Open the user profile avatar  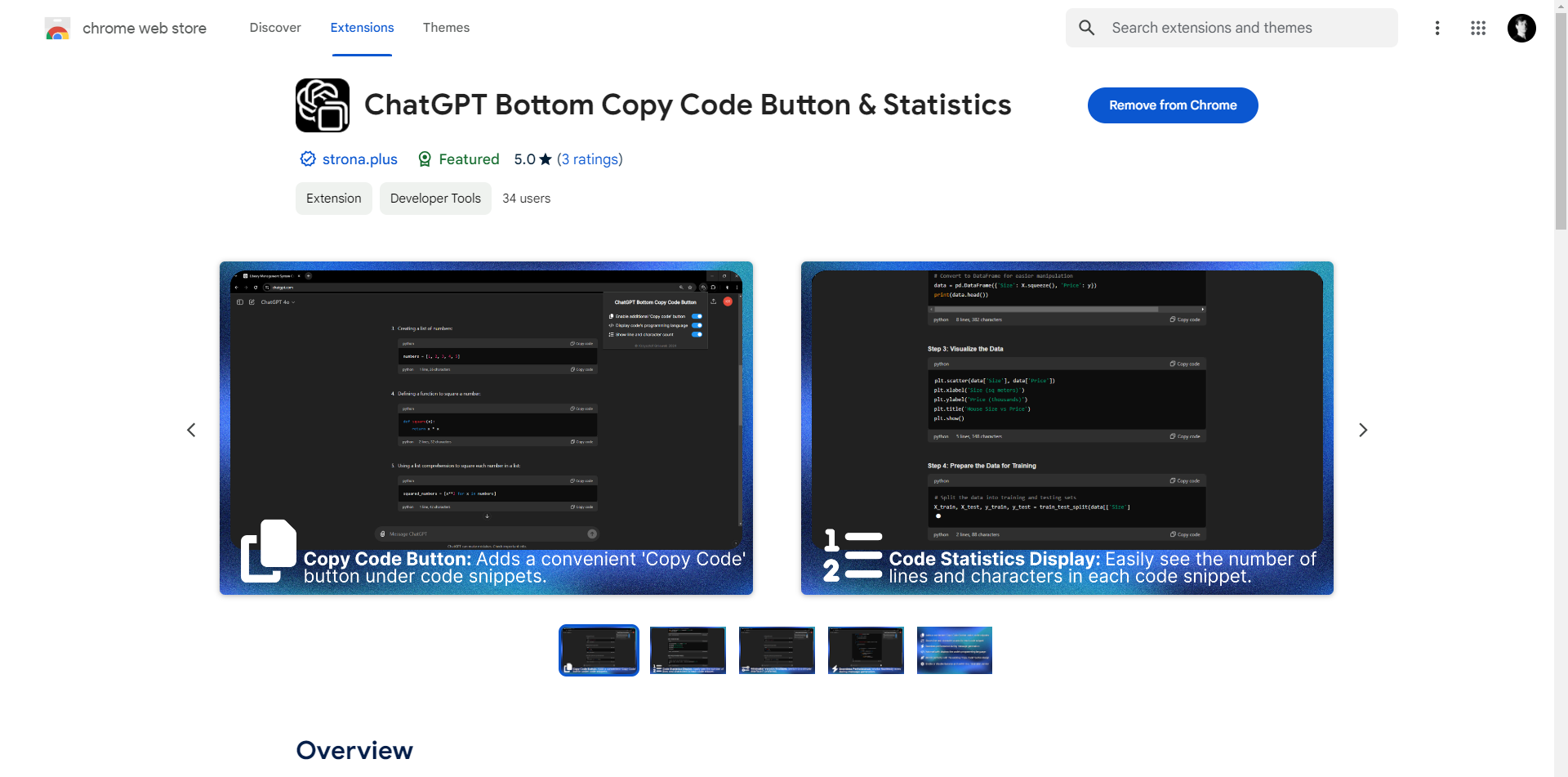click(1521, 28)
